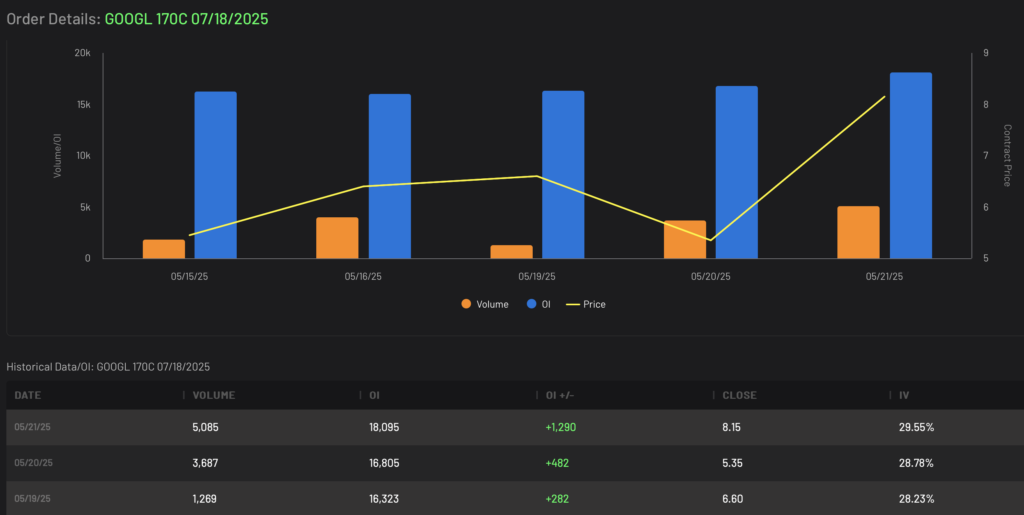Click volume value 5,085
This screenshot has height=515, width=1024.
point(206,428)
